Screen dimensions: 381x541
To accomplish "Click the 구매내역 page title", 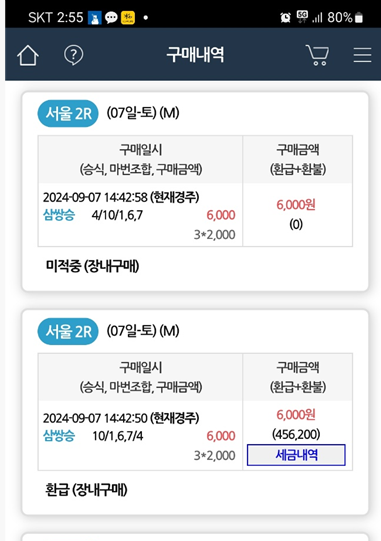I will [195, 55].
